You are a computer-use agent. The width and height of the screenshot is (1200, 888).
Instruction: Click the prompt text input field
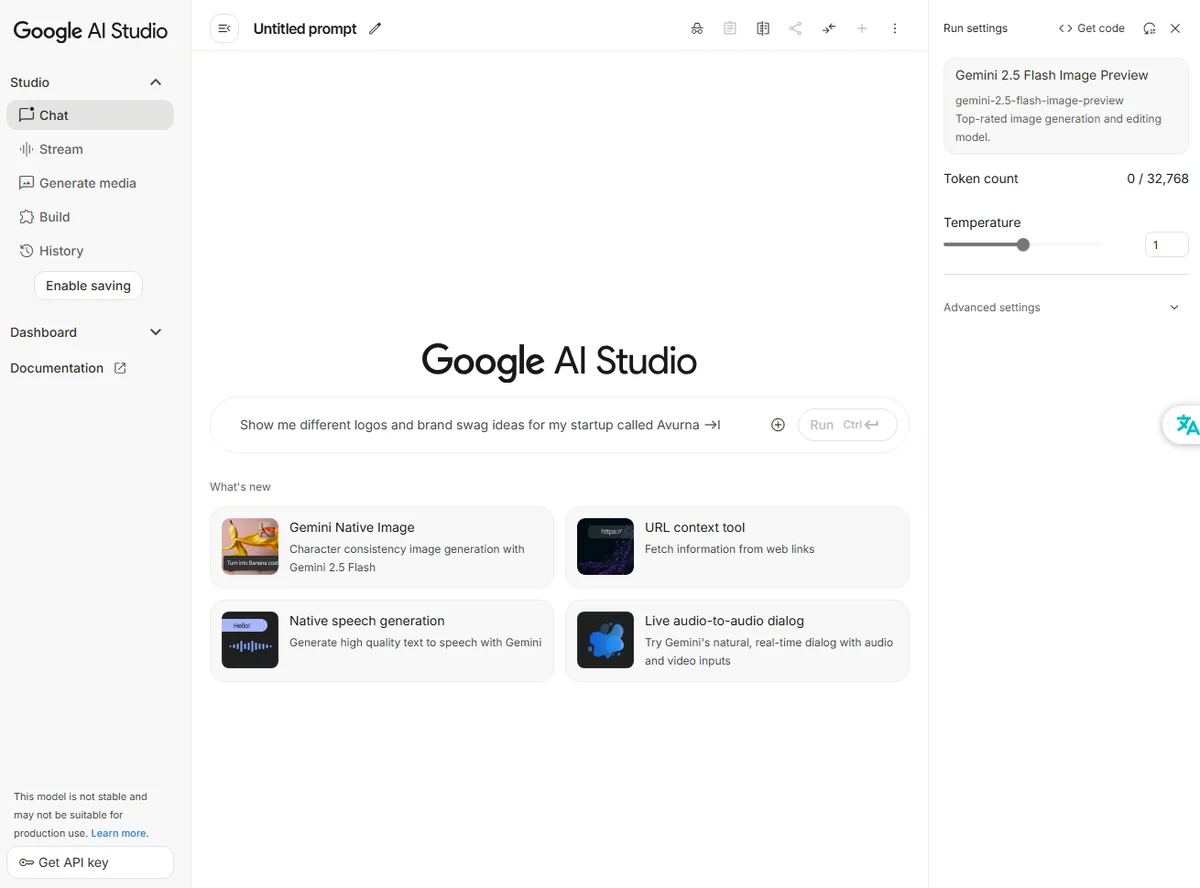click(480, 425)
